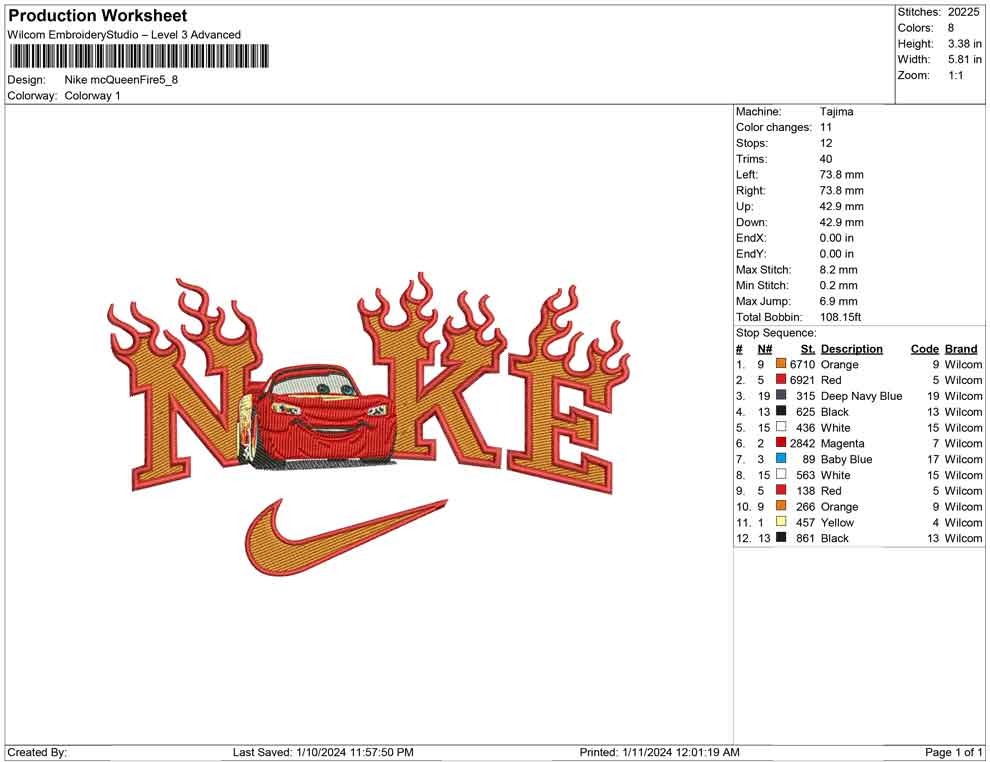990x762 pixels.
Task: Click the Machine value Tajima
Action: 837,112
